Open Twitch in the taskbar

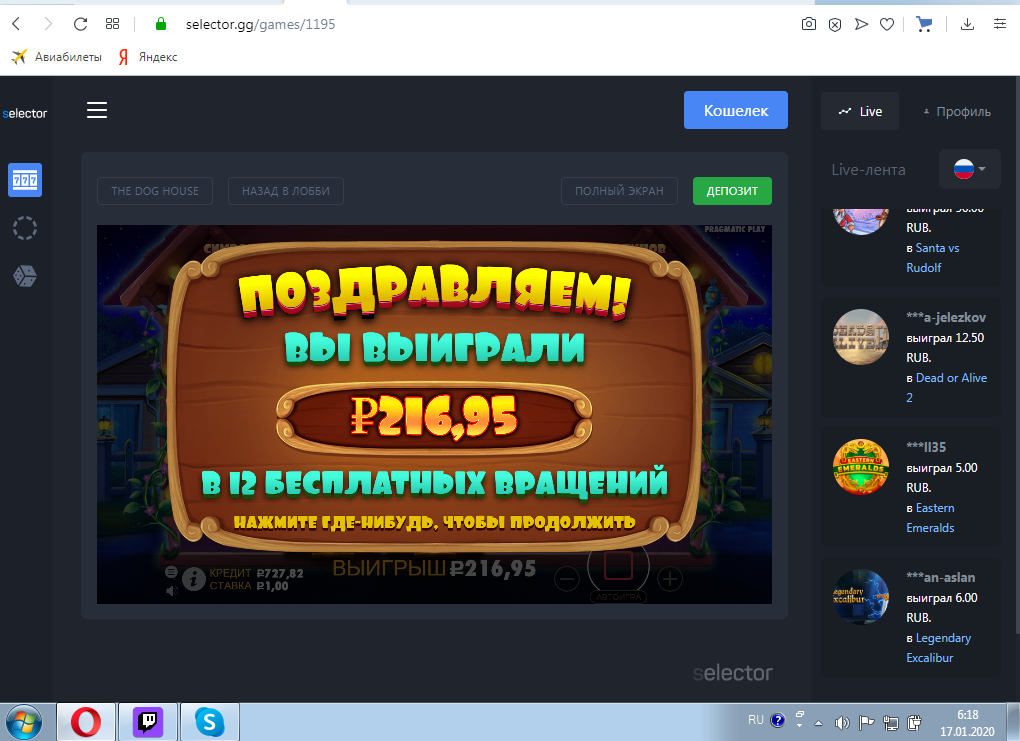(x=148, y=722)
